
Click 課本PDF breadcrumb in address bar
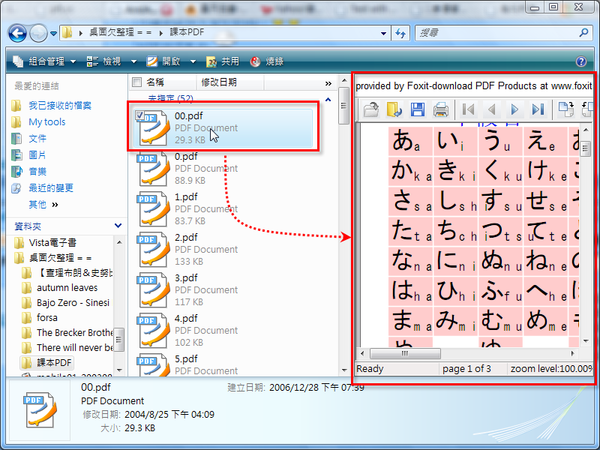[x=187, y=33]
